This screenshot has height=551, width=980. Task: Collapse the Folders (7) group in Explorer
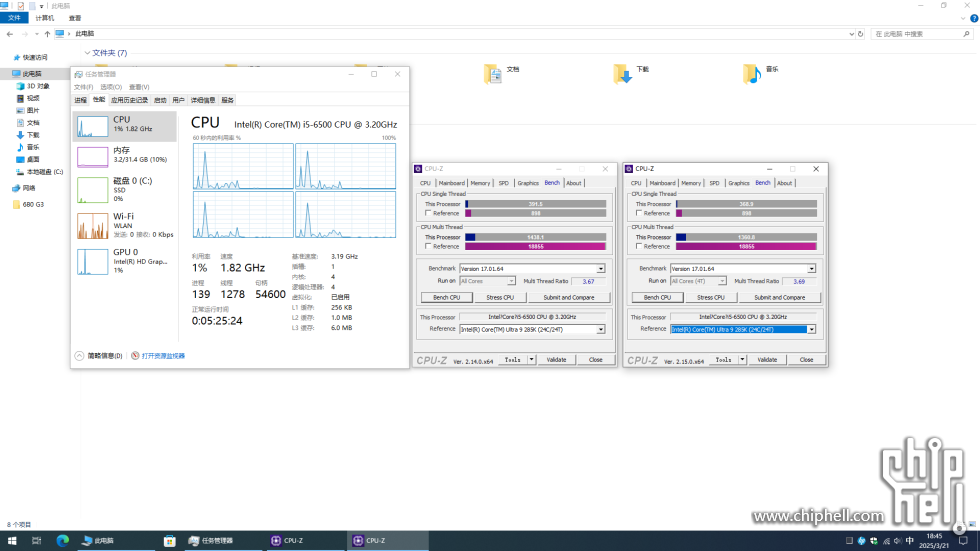(x=88, y=53)
